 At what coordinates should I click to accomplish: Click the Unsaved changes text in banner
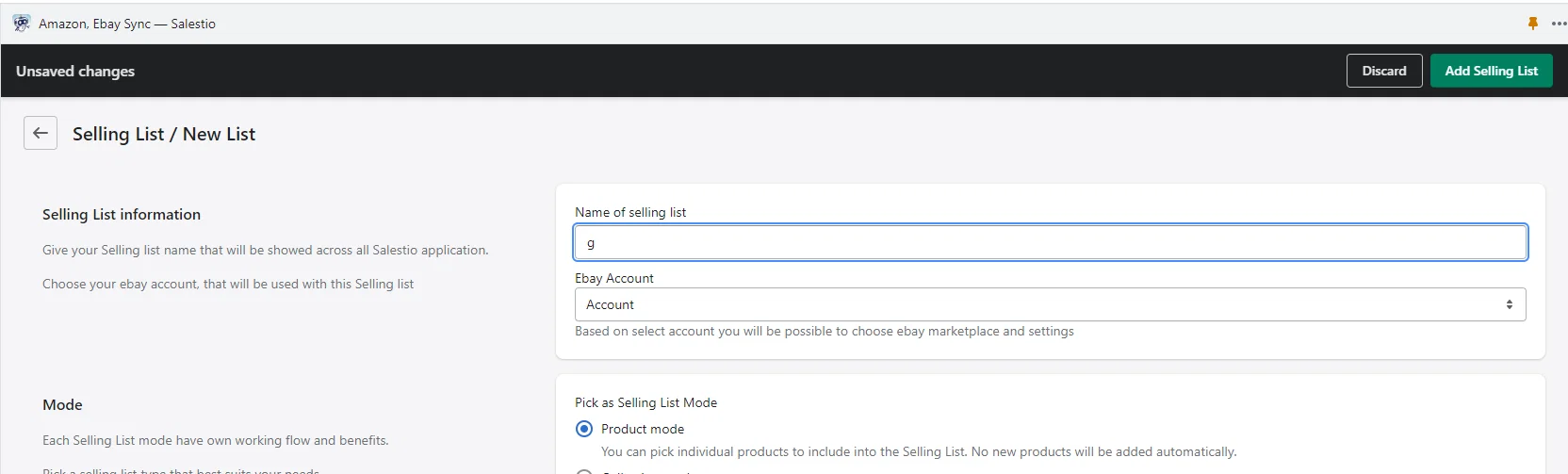tap(75, 71)
